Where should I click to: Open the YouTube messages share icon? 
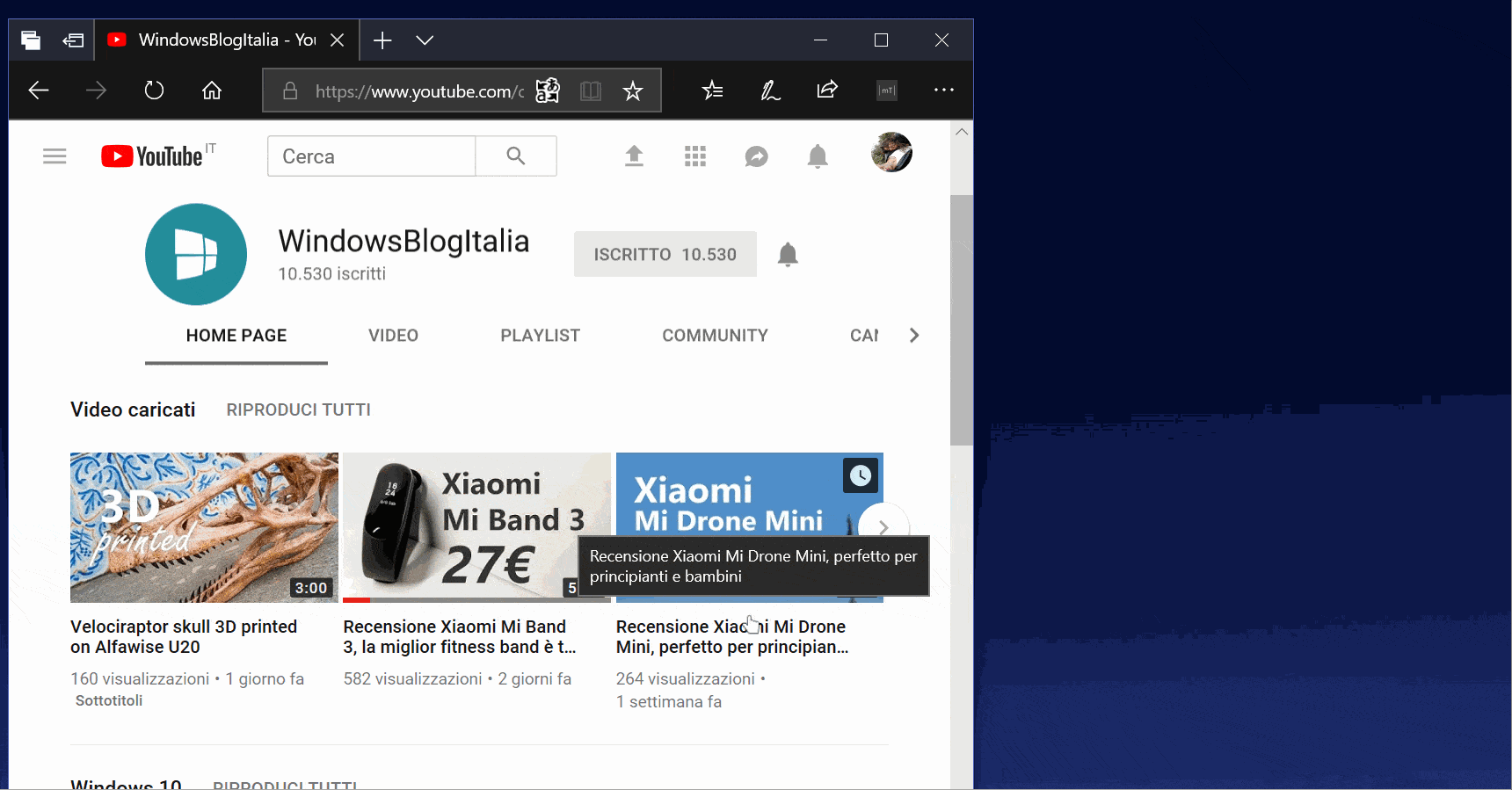[756, 156]
